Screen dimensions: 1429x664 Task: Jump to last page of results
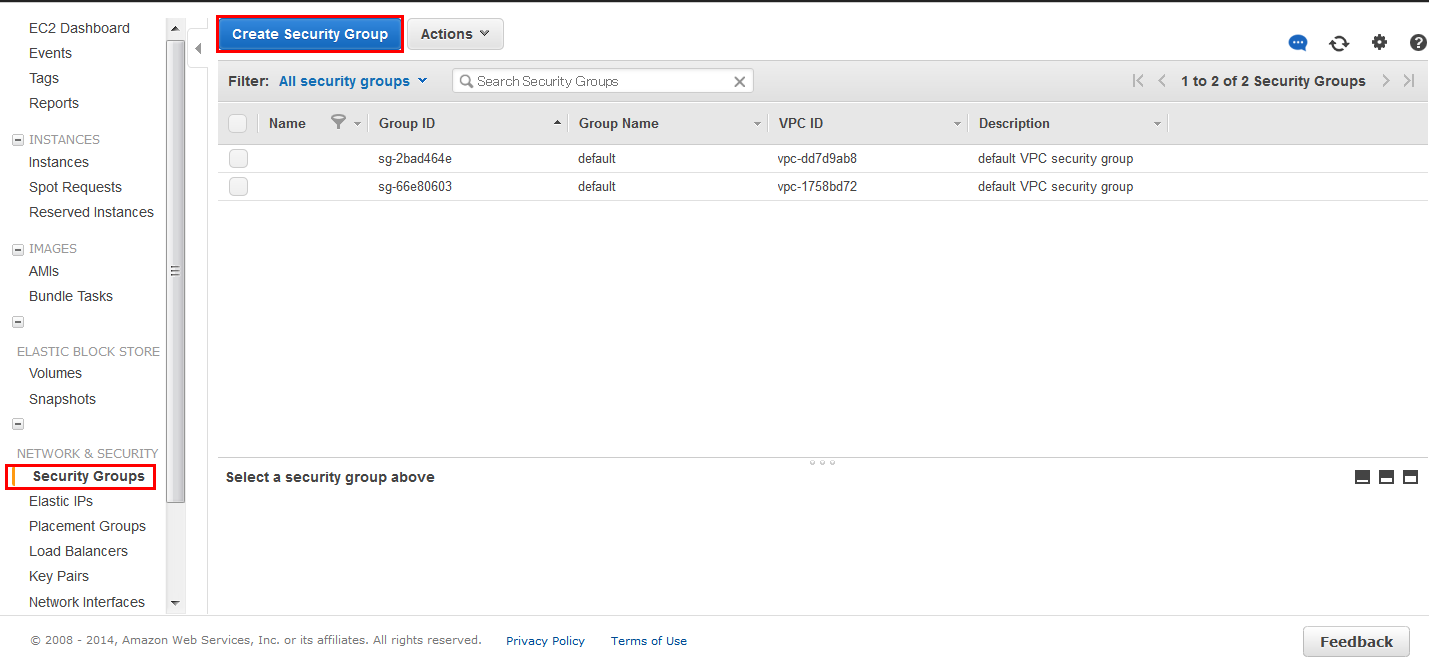pyautogui.click(x=1409, y=81)
